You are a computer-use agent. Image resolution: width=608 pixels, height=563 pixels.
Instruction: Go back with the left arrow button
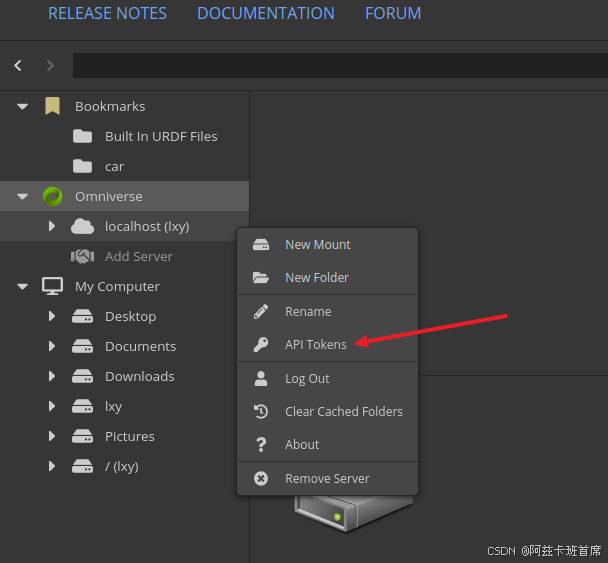[18, 65]
